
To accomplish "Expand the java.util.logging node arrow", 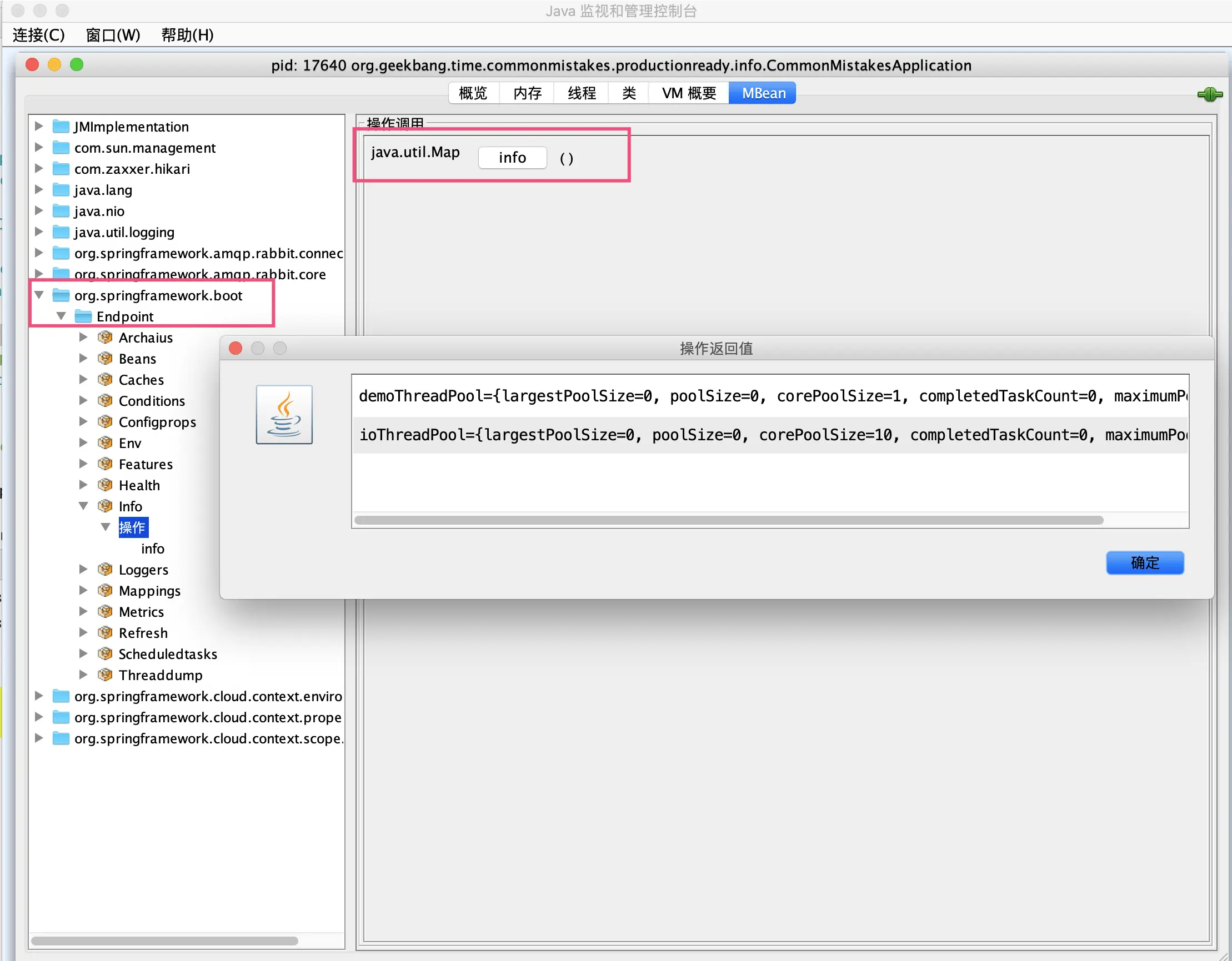I will click(x=38, y=231).
